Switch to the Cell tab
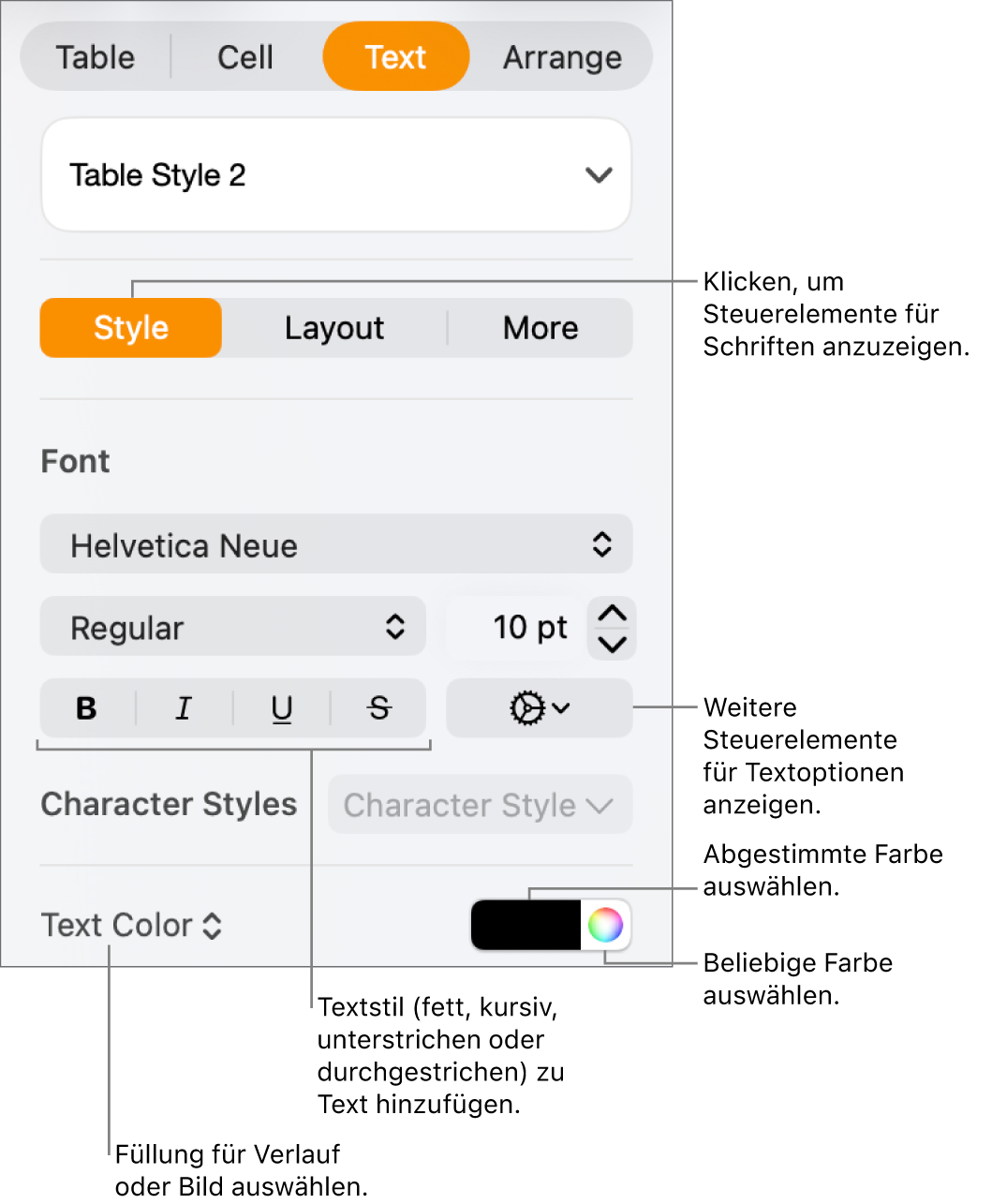992x1204 pixels. coord(244,57)
